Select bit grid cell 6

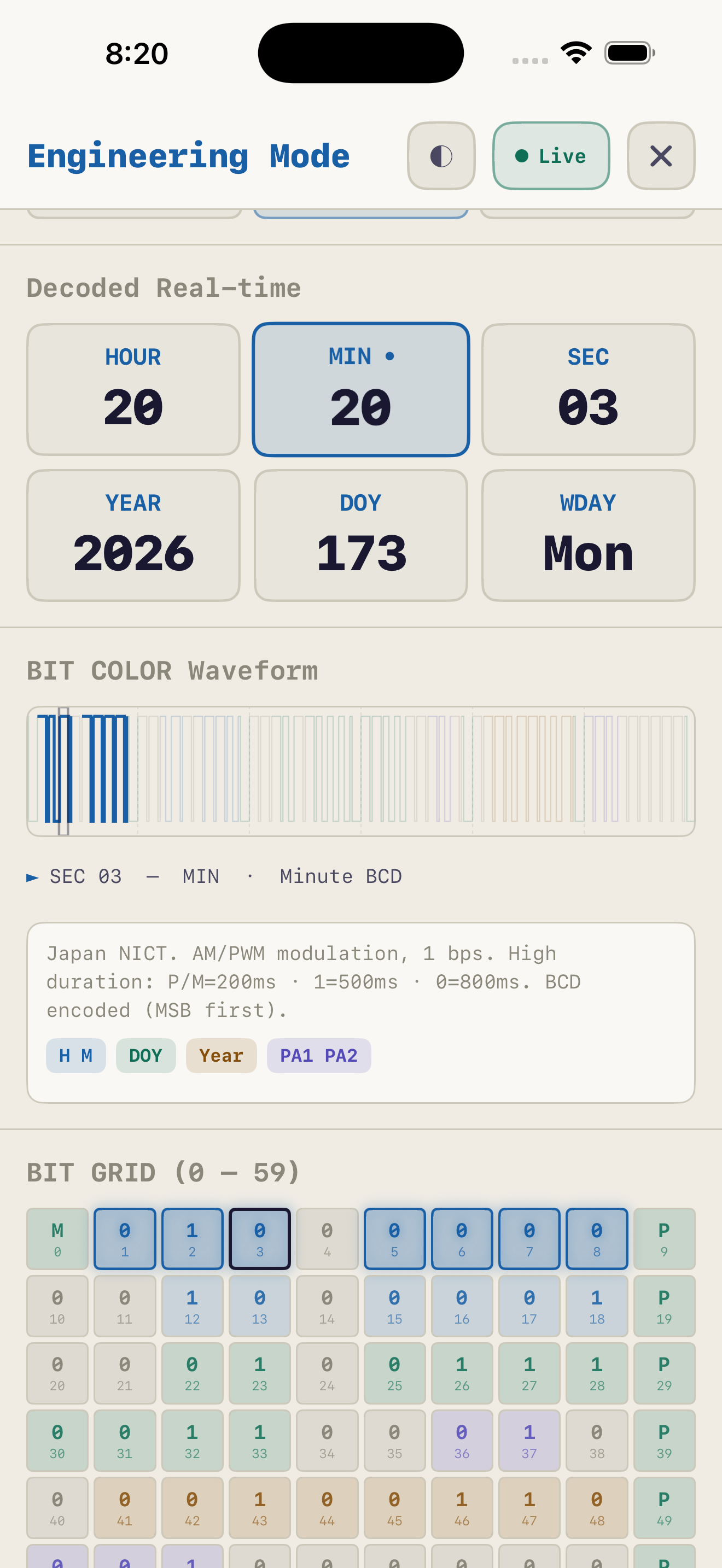point(462,1239)
